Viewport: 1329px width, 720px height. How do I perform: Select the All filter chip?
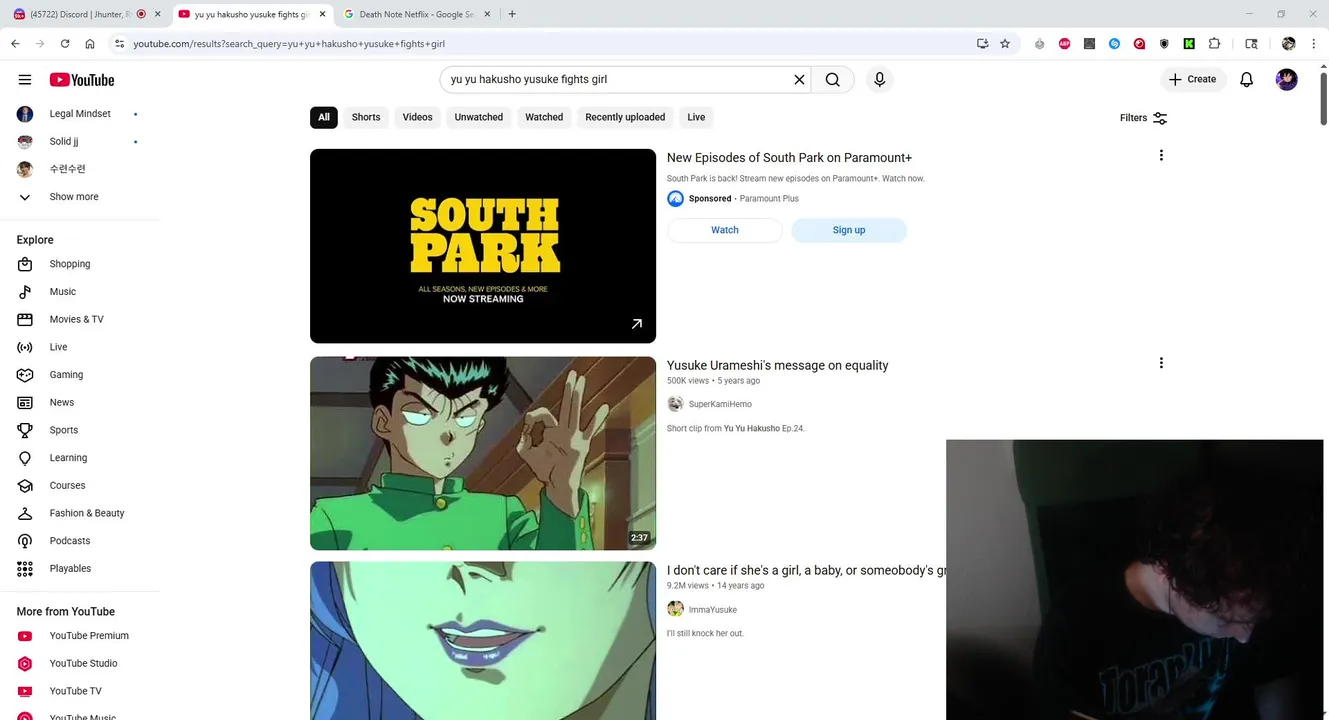click(324, 117)
